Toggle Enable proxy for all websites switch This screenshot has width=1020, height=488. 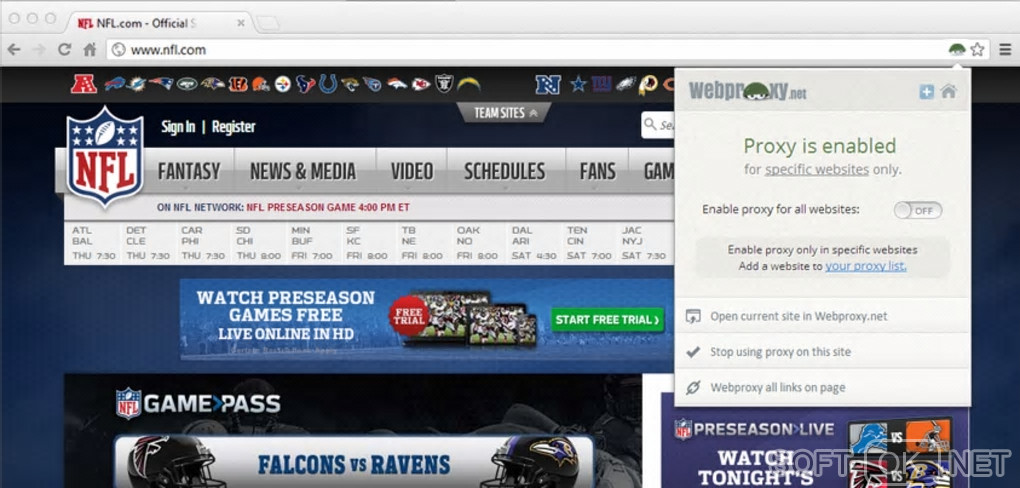918,210
